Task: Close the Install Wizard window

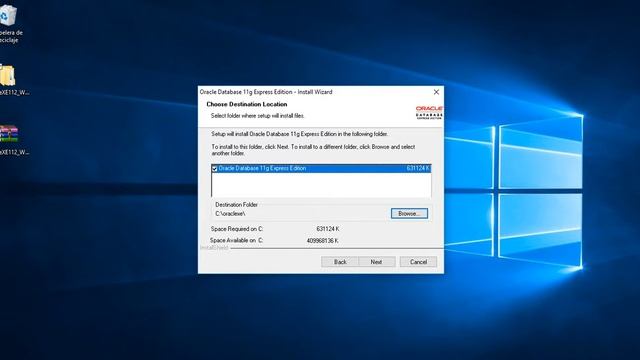Action: point(436,92)
